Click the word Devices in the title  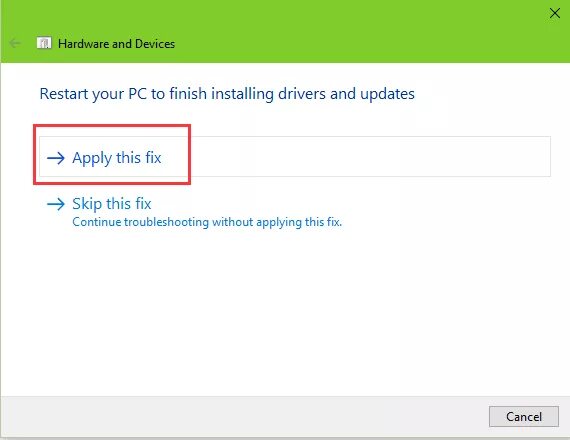(155, 44)
